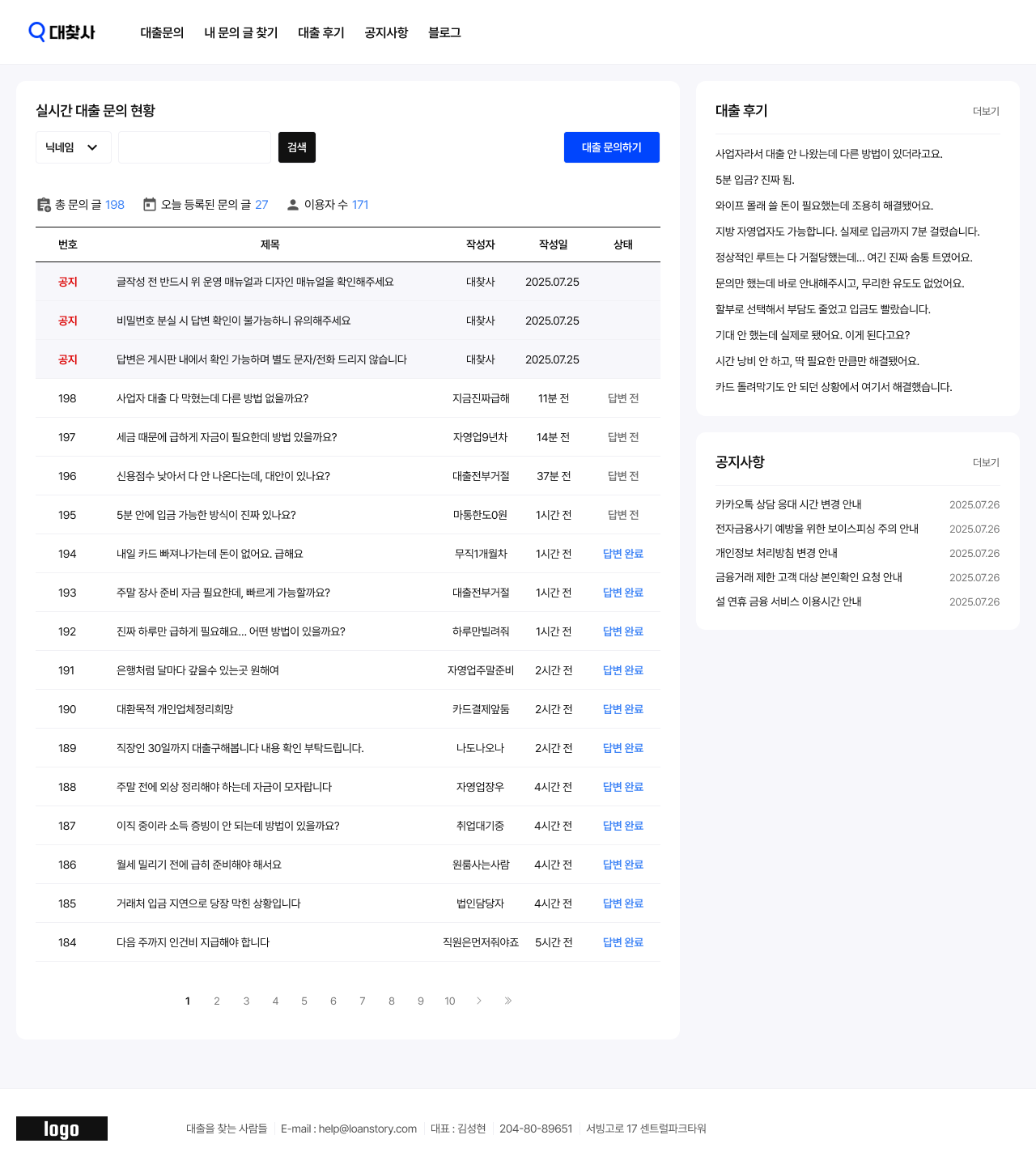Open the 블로그 menu item
Image resolution: width=1036 pixels, height=1169 pixels.
[444, 32]
